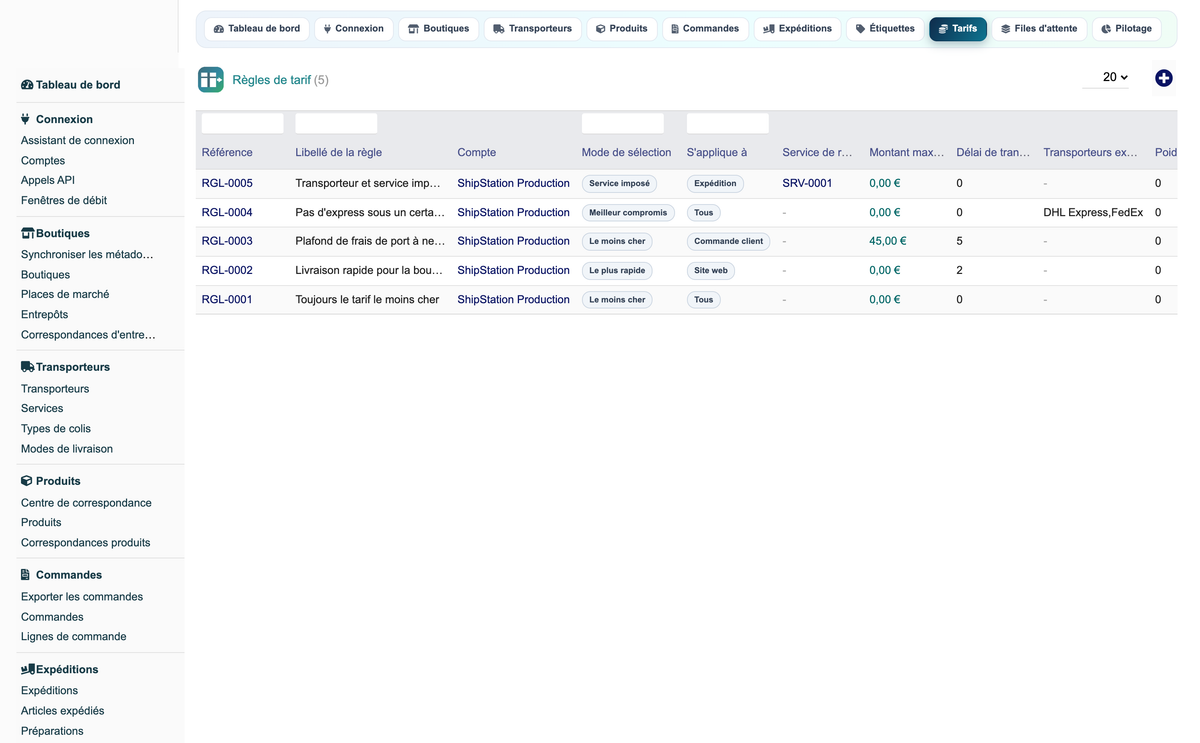Click the Boutiques store icon in sidebar
Screen dimensions: 1200x743
(x=27, y=233)
